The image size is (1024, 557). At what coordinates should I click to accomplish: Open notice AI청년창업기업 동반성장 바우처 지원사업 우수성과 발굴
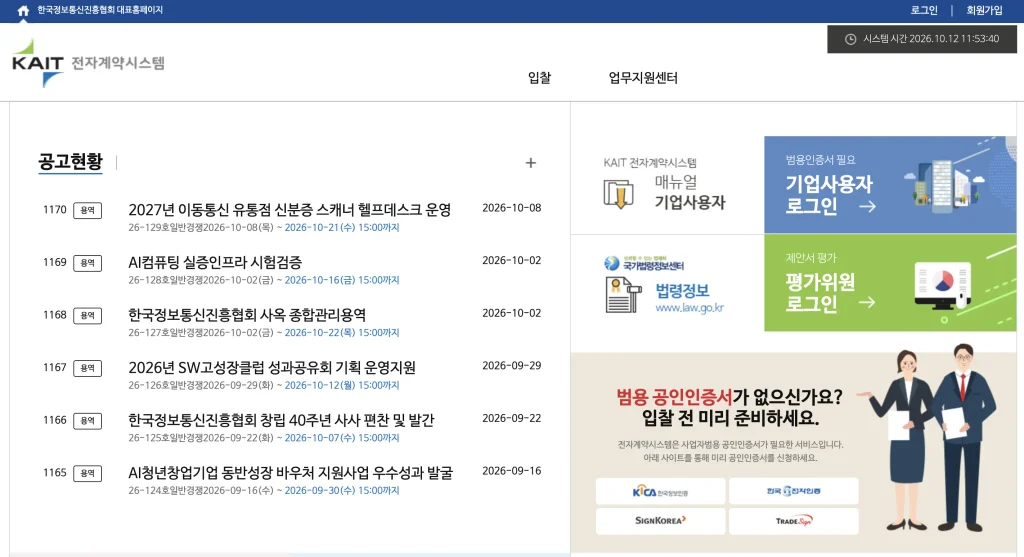(x=290, y=473)
